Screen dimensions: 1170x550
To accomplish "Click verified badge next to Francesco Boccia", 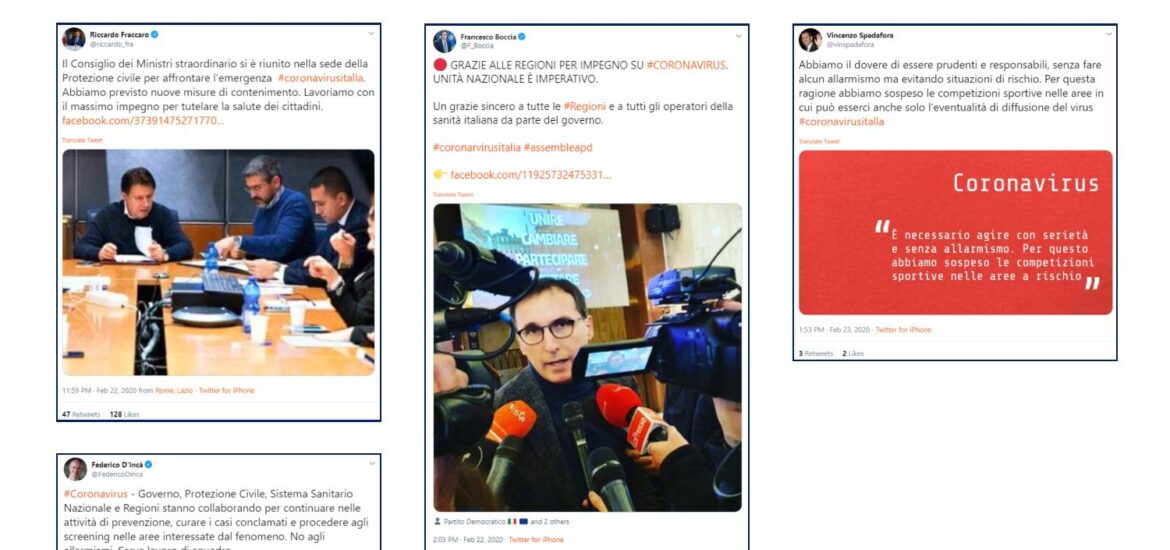I will (522, 36).
